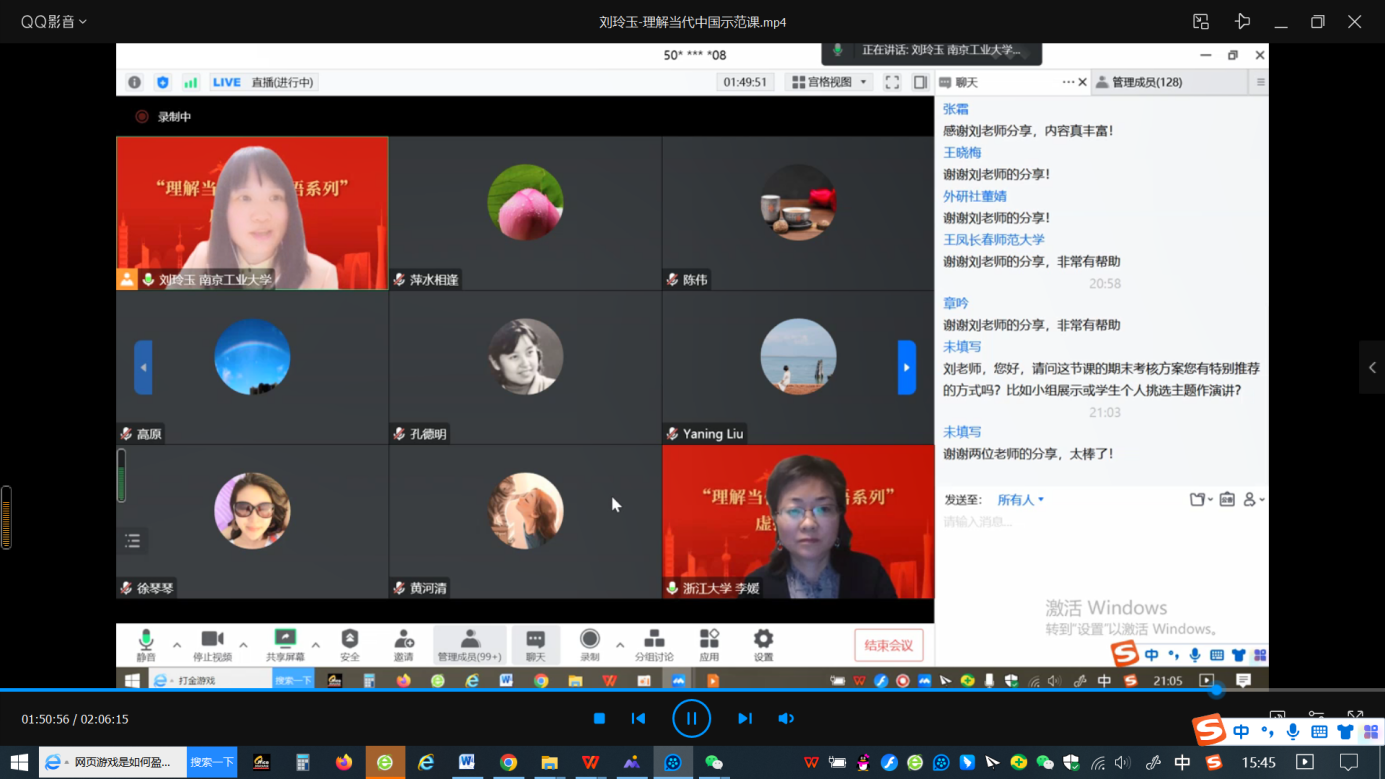Pause the video with the round button

pyautogui.click(x=691, y=718)
